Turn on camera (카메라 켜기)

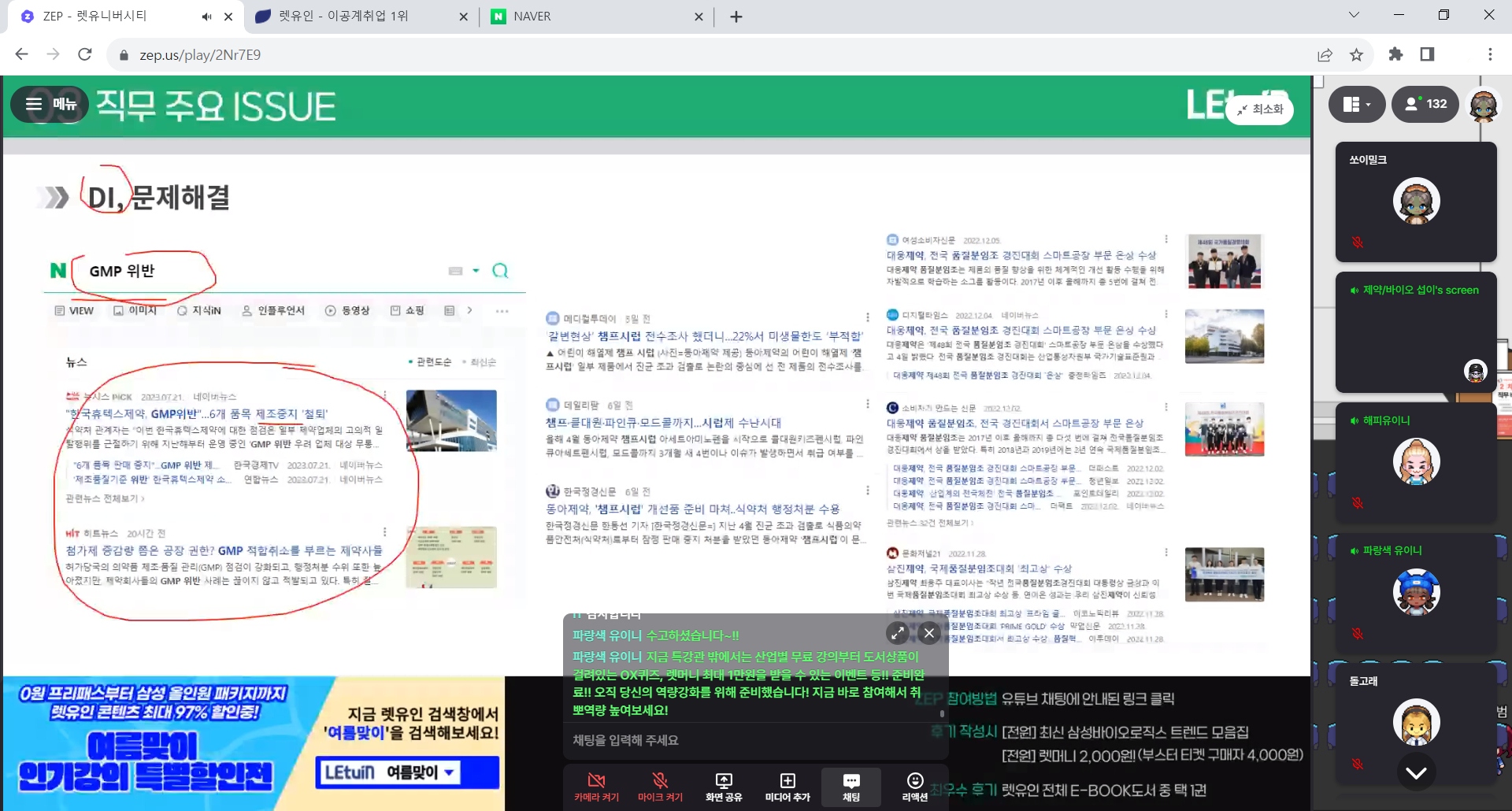click(596, 787)
